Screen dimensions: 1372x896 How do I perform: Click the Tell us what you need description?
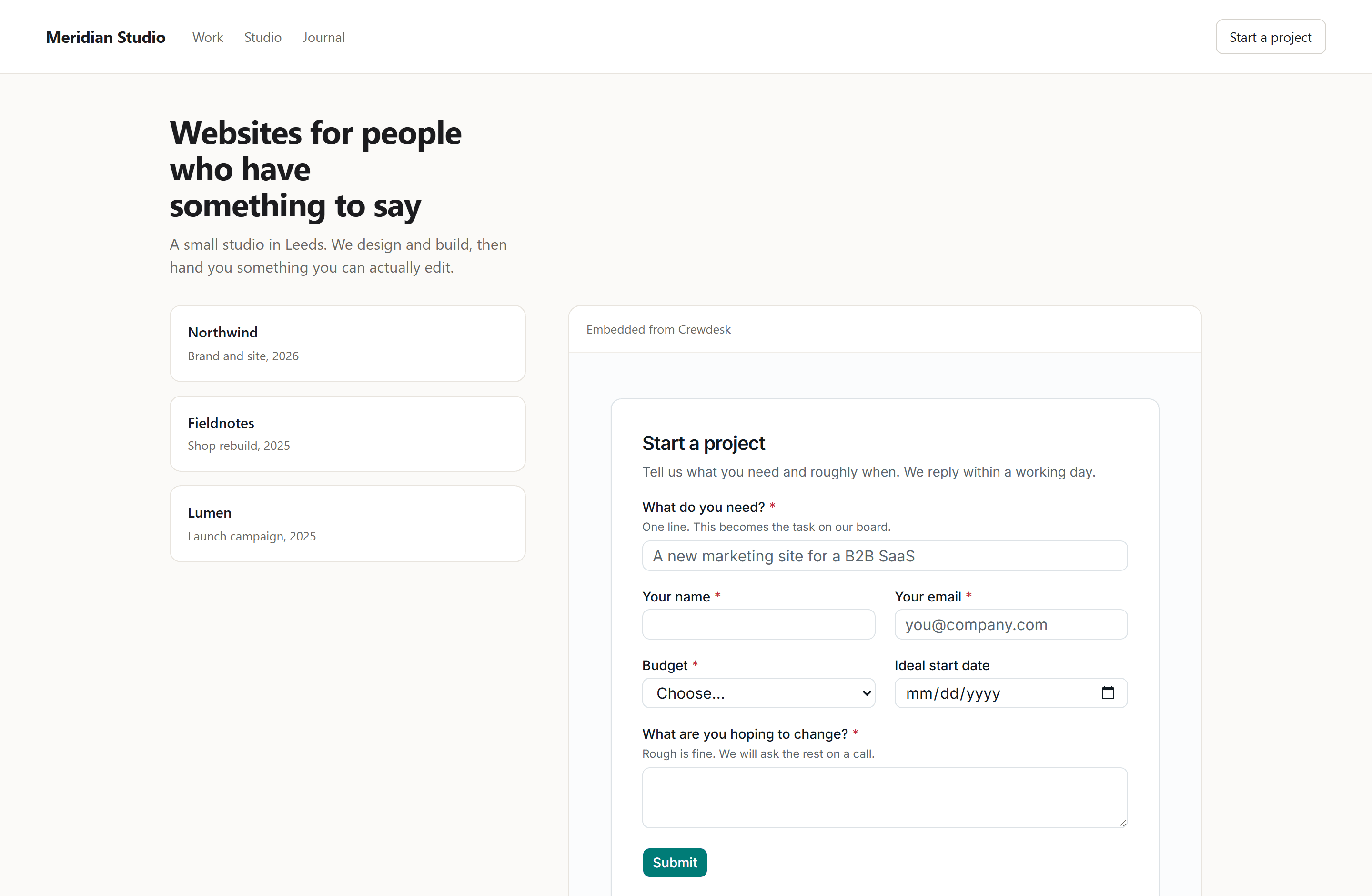tap(869, 472)
